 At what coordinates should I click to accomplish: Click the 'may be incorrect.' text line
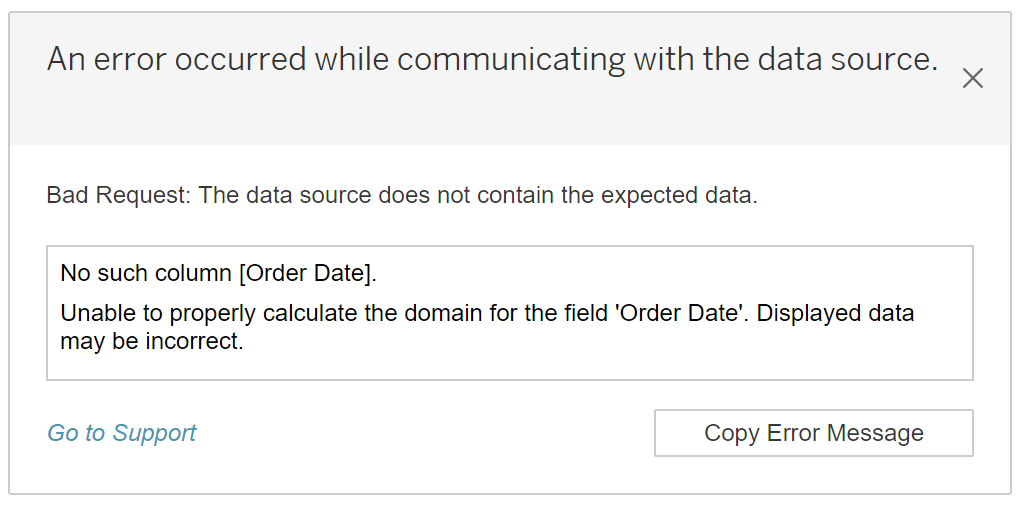[152, 341]
